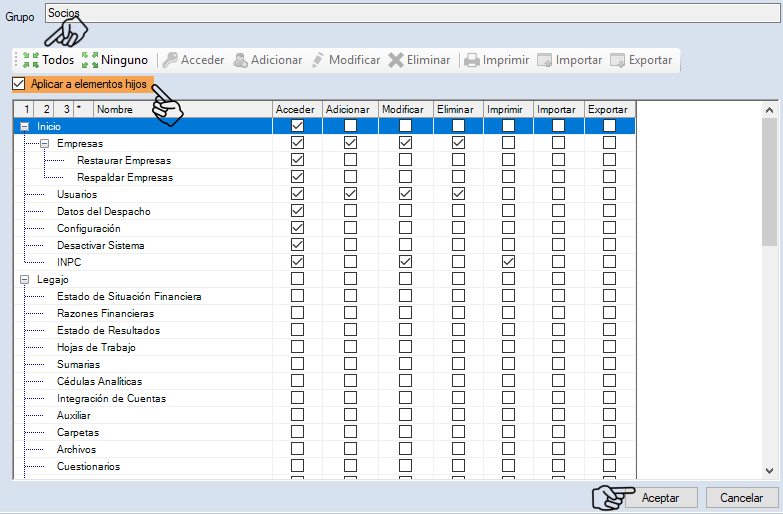Select level 2 column header tab
Image resolution: width=783 pixels, height=514 pixels.
click(x=45, y=109)
